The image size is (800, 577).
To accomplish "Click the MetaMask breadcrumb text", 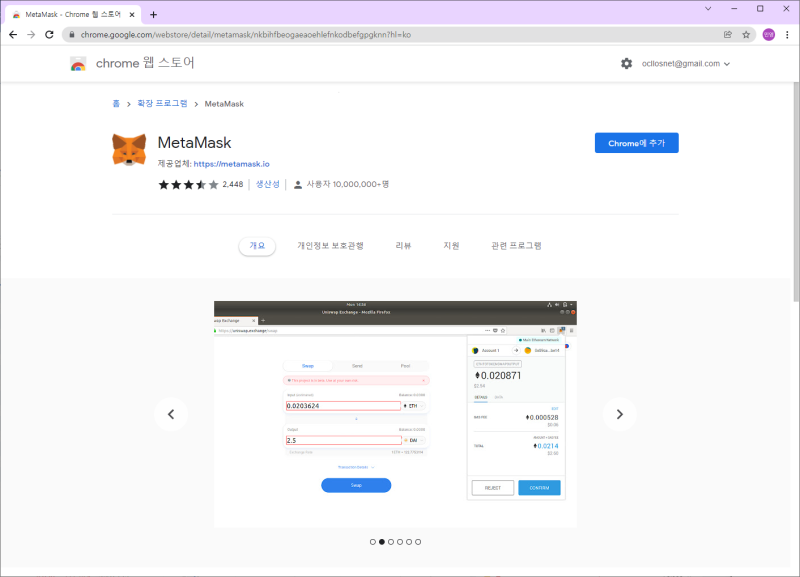I will tap(224, 104).
